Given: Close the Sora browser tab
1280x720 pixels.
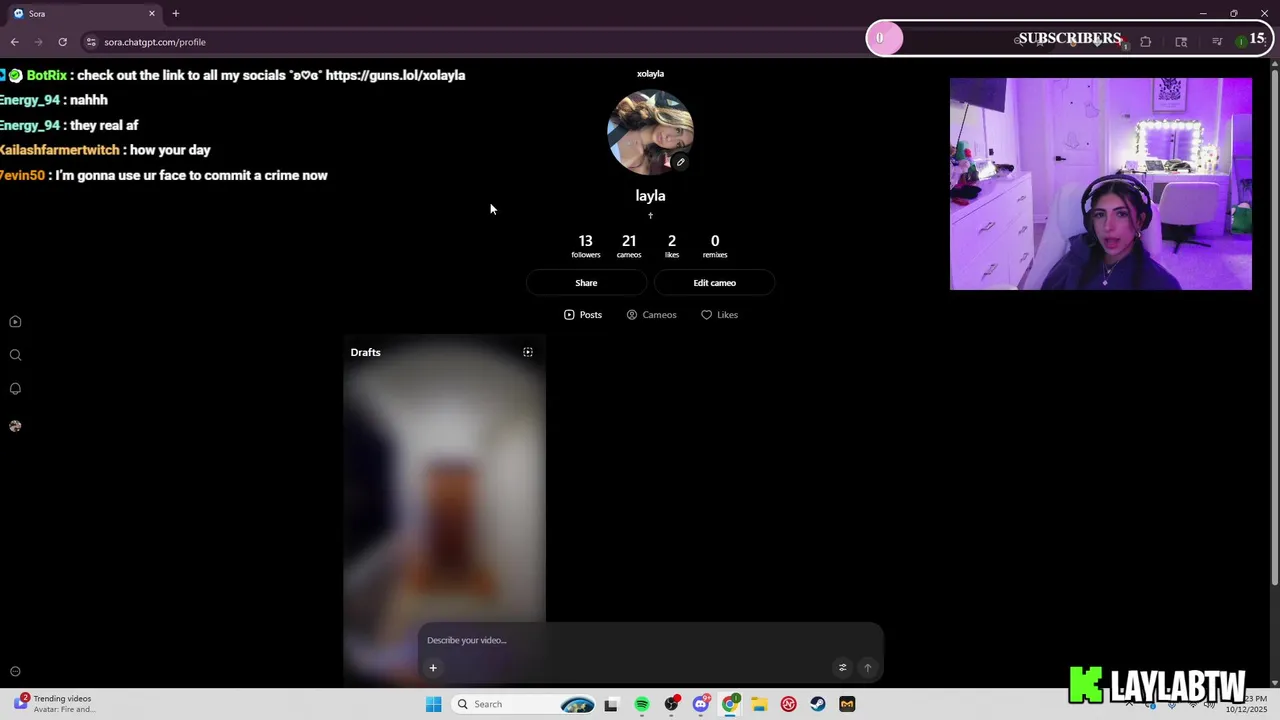Looking at the screenshot, I should (x=152, y=13).
